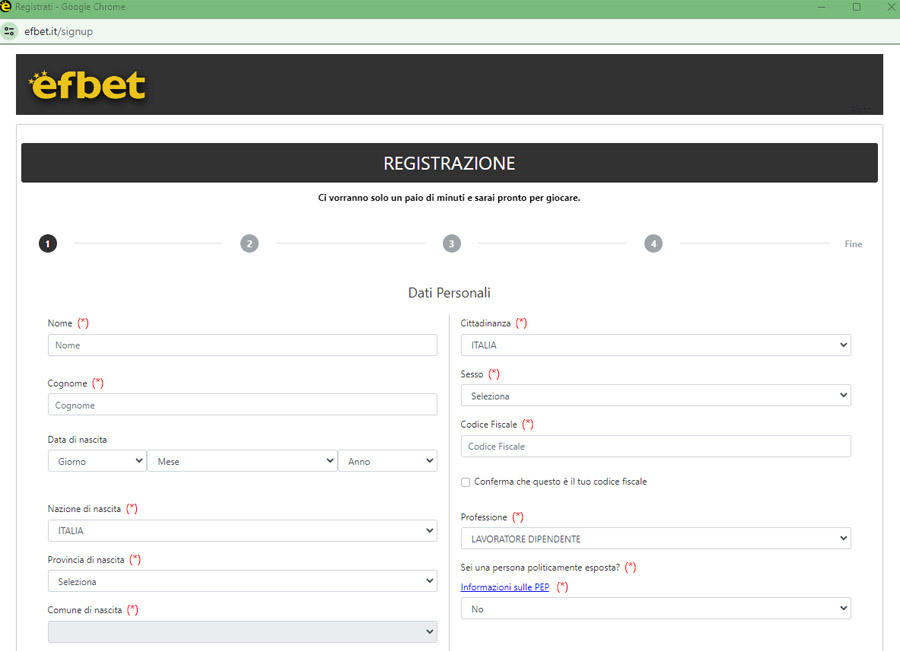Screen dimensions: 900x651
Task: Focus the Codice Fiscale input field
Action: tap(655, 446)
